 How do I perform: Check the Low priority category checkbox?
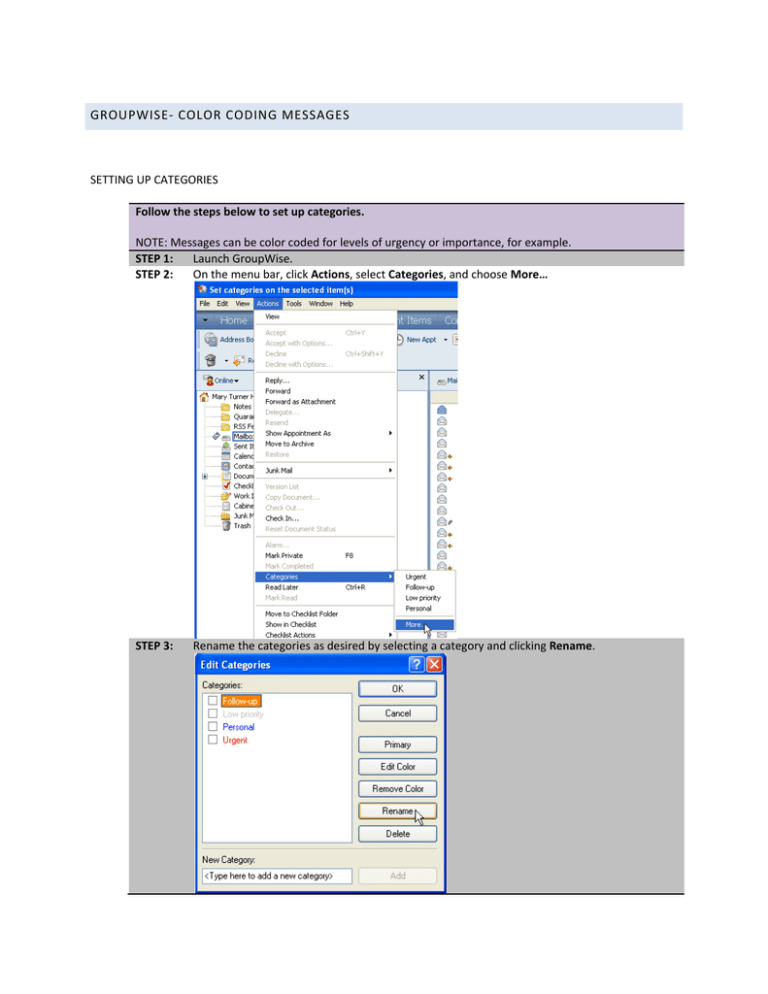click(213, 713)
